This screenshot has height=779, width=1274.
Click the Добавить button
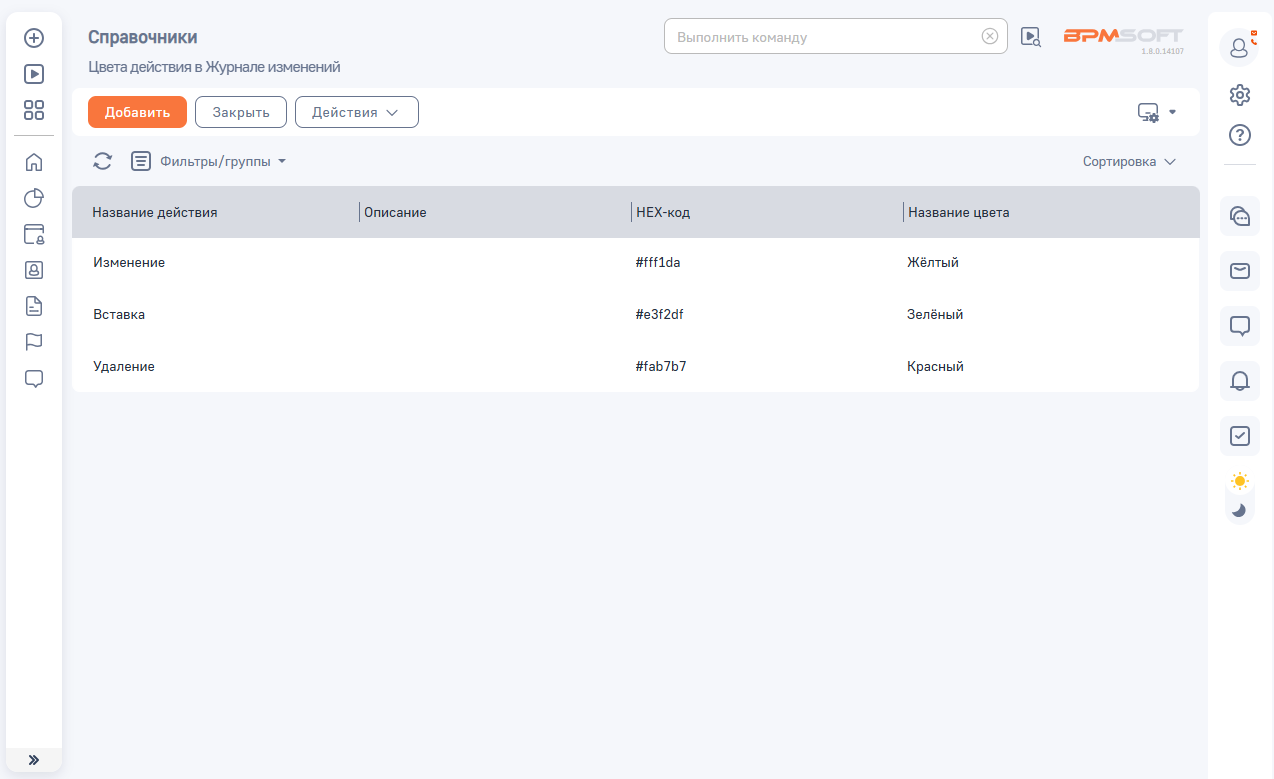point(137,112)
